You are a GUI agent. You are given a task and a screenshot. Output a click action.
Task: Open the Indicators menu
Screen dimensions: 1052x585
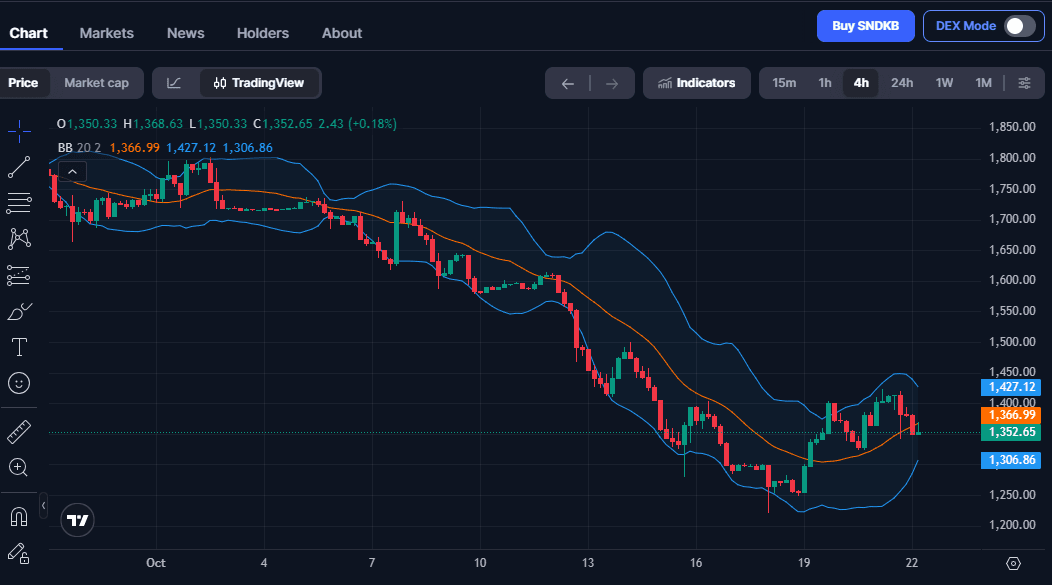(x=696, y=83)
